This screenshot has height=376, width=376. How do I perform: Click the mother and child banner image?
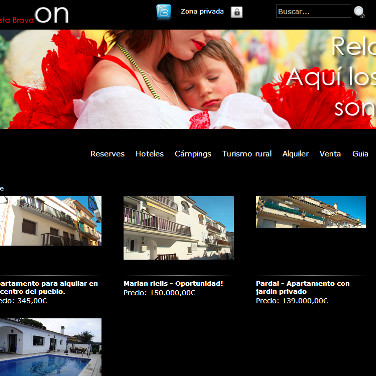point(188,79)
